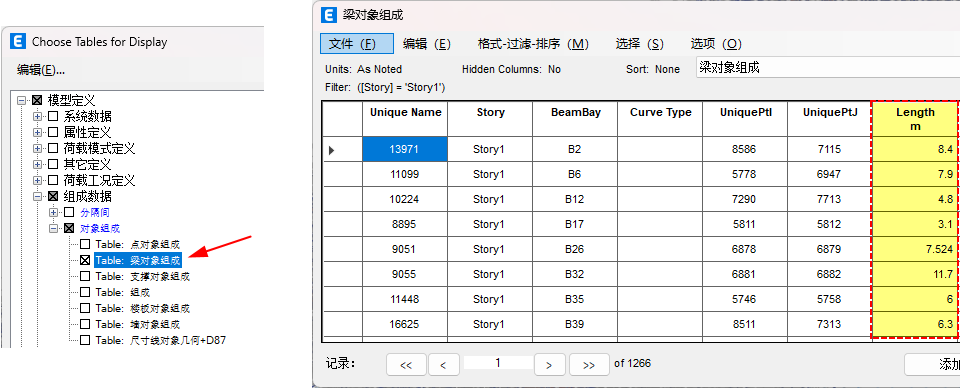
Task: Check the 荷载工况定义 checkbox
Action: [54, 181]
